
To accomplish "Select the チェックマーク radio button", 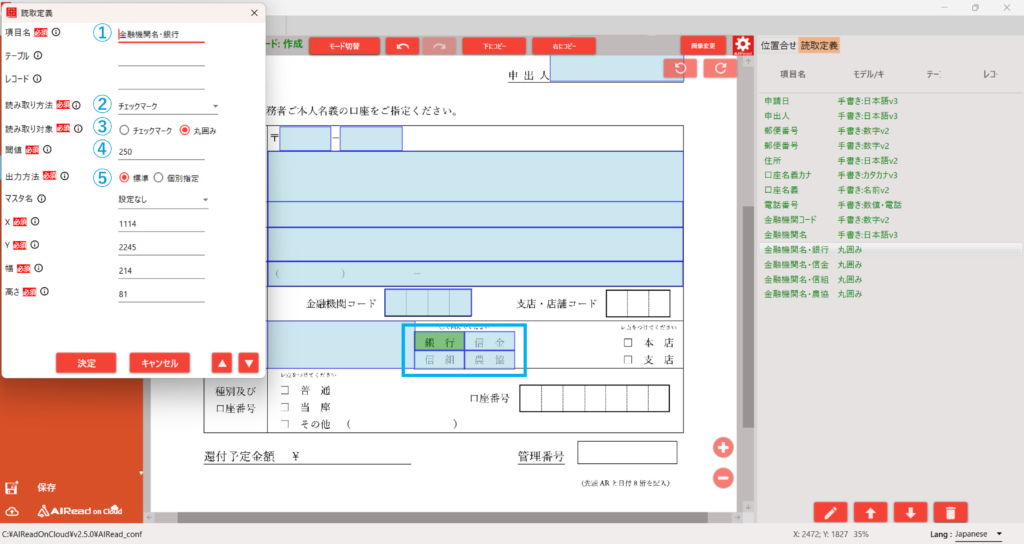I will 124,131.
